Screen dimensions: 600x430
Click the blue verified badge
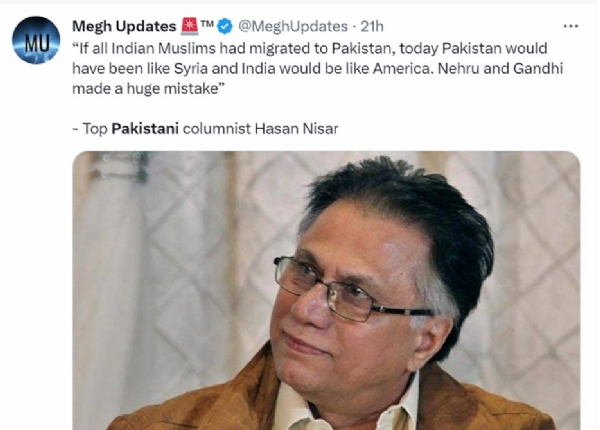[x=226, y=26]
